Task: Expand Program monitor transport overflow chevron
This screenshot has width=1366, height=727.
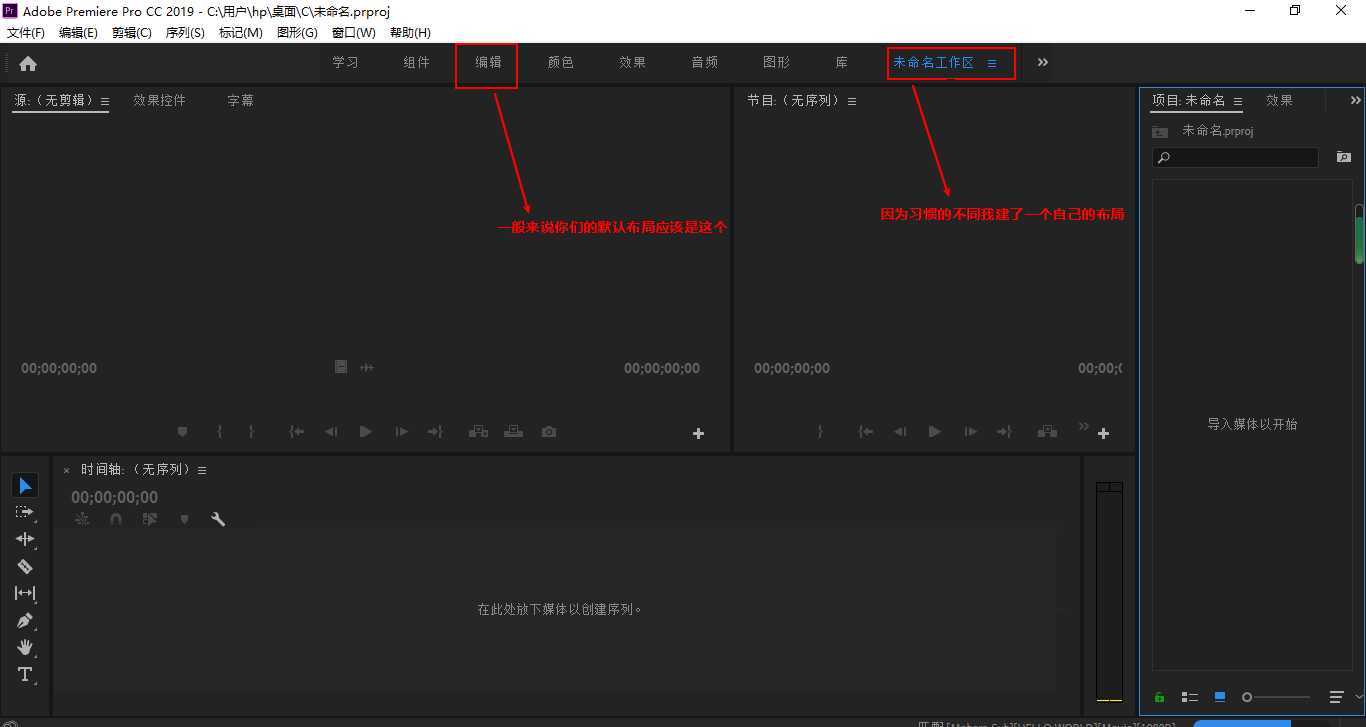Action: pos(1083,427)
